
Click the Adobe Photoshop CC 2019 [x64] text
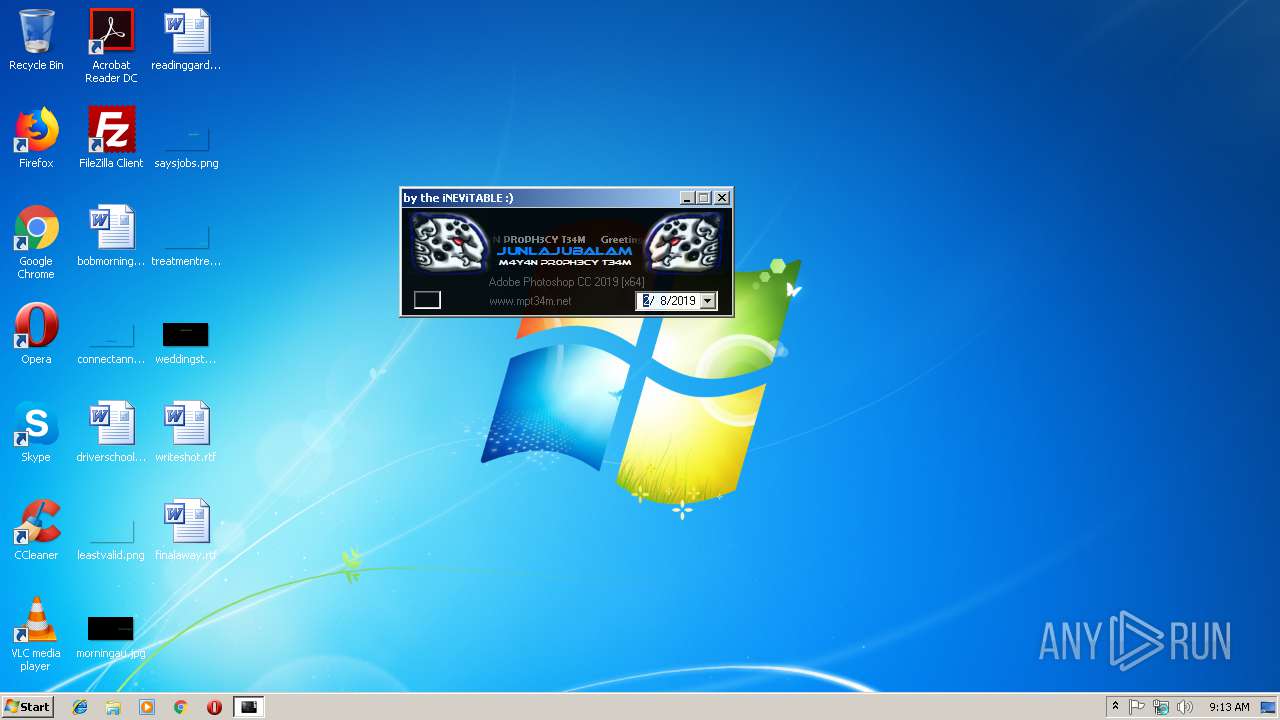pyautogui.click(x=567, y=282)
